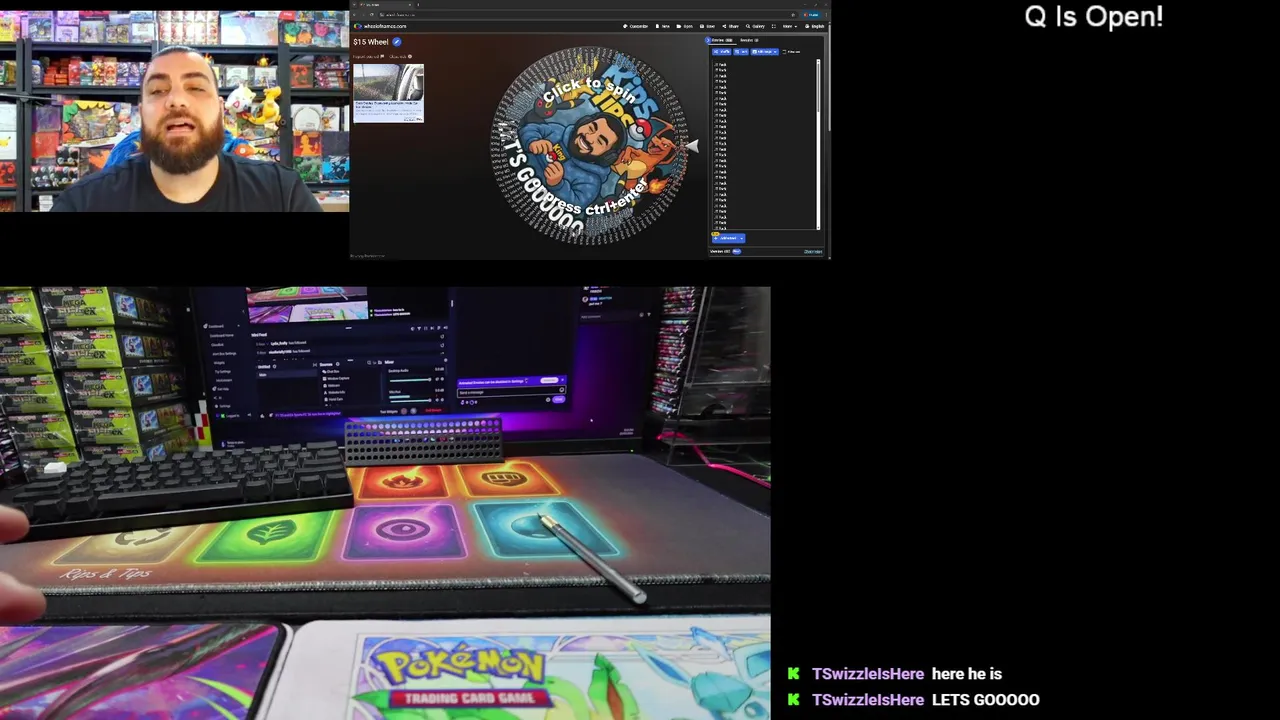The height and width of the screenshot is (720, 1280).
Task: Click the entries list scrollbar
Action: tap(817, 143)
